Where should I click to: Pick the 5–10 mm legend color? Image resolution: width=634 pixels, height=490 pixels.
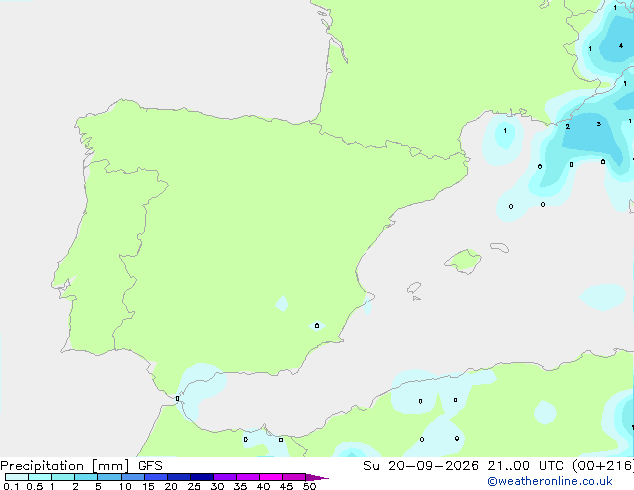[109, 477]
